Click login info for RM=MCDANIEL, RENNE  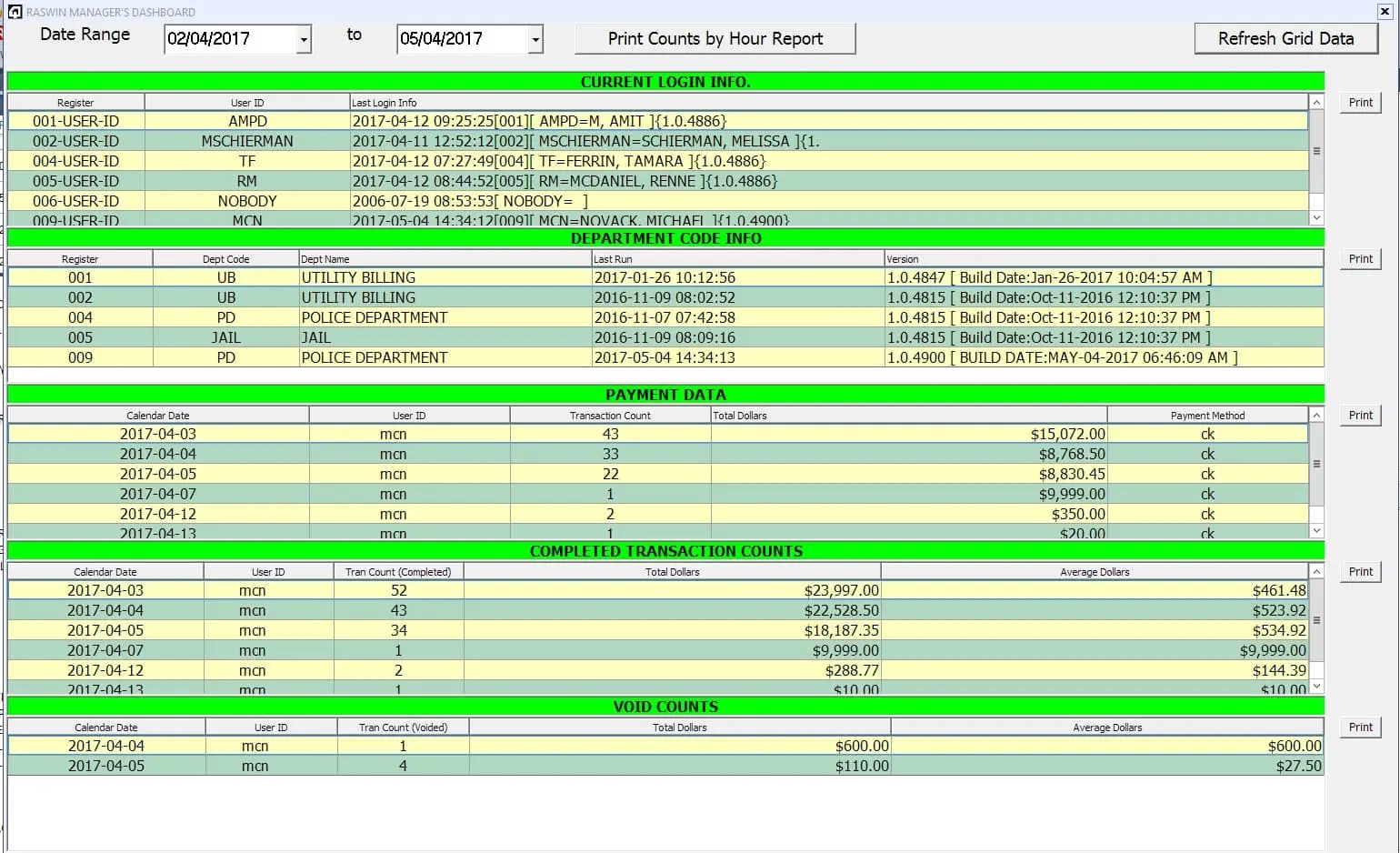(828, 181)
